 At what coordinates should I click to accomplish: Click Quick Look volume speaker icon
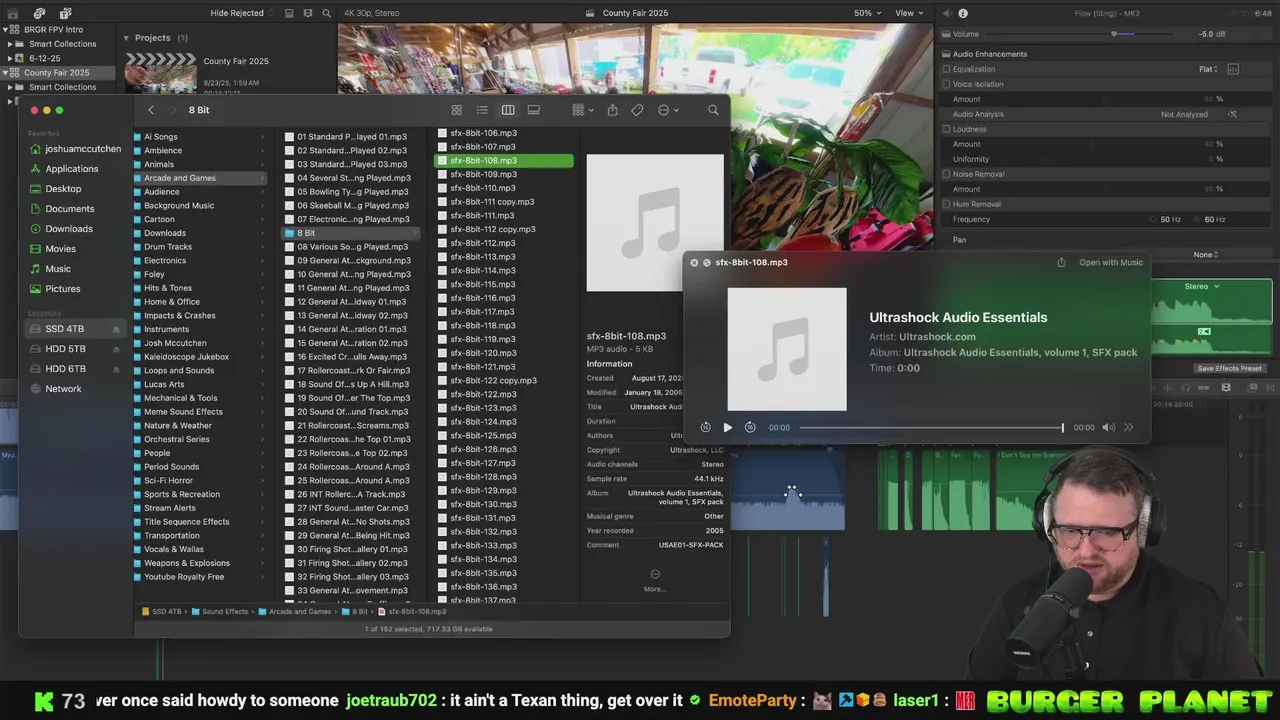(x=1108, y=427)
